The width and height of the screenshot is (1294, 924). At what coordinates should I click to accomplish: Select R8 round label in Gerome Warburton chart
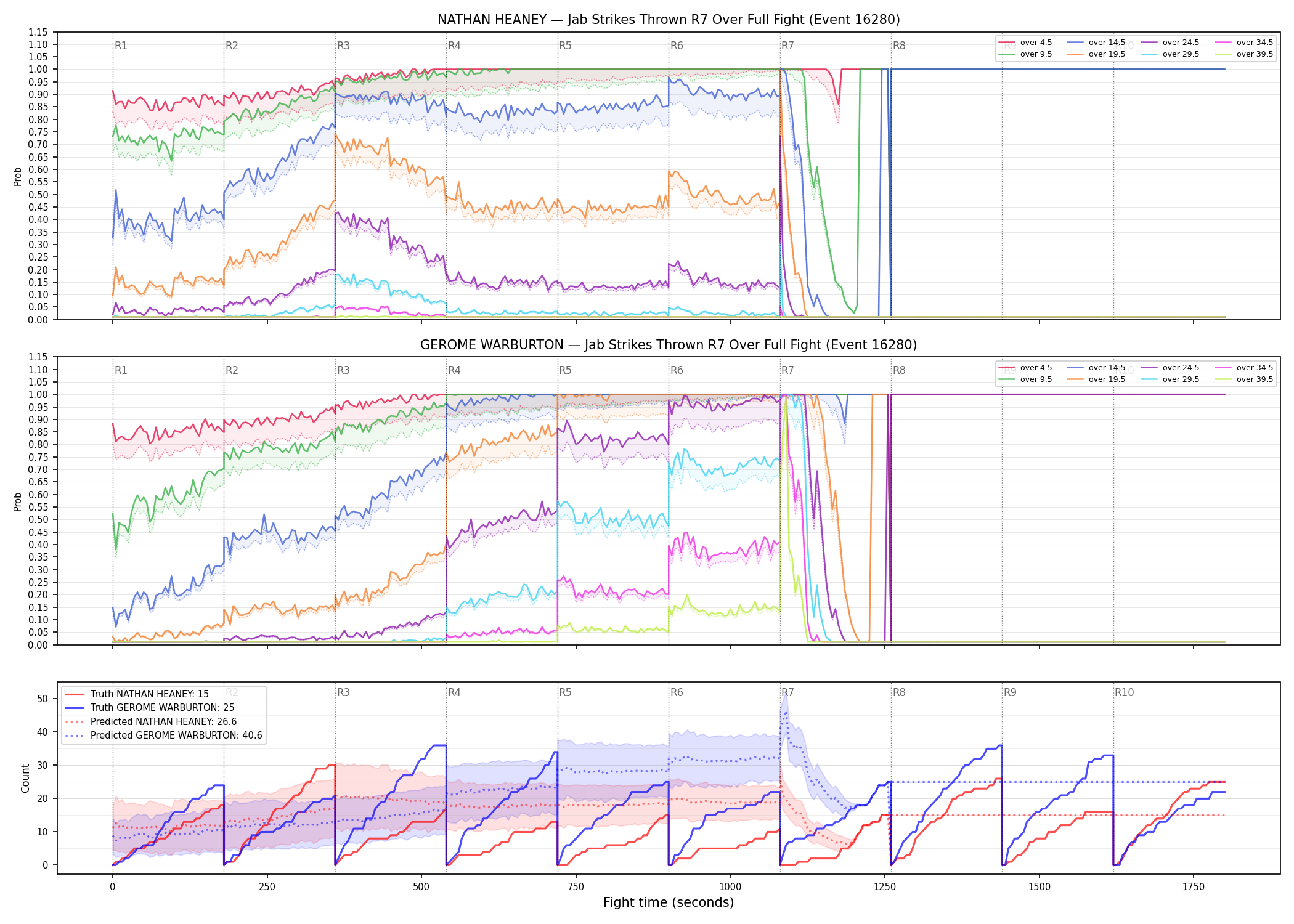click(x=899, y=370)
